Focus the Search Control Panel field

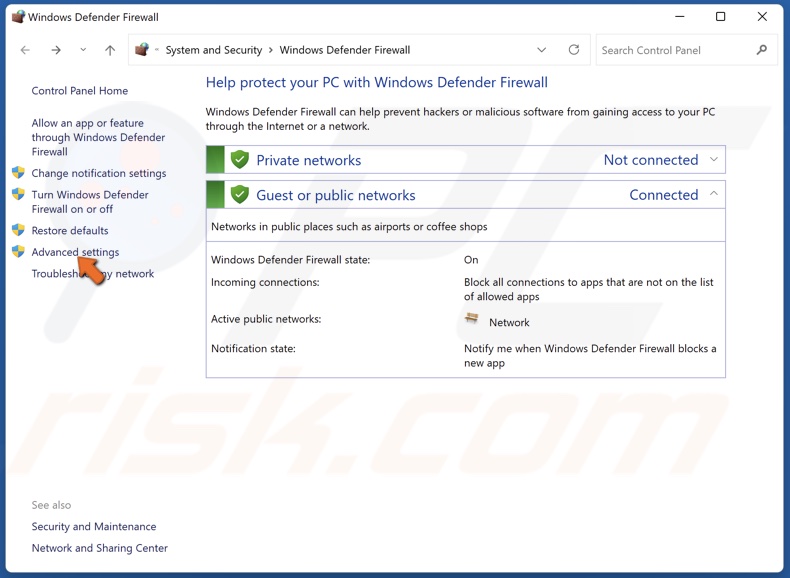point(675,50)
